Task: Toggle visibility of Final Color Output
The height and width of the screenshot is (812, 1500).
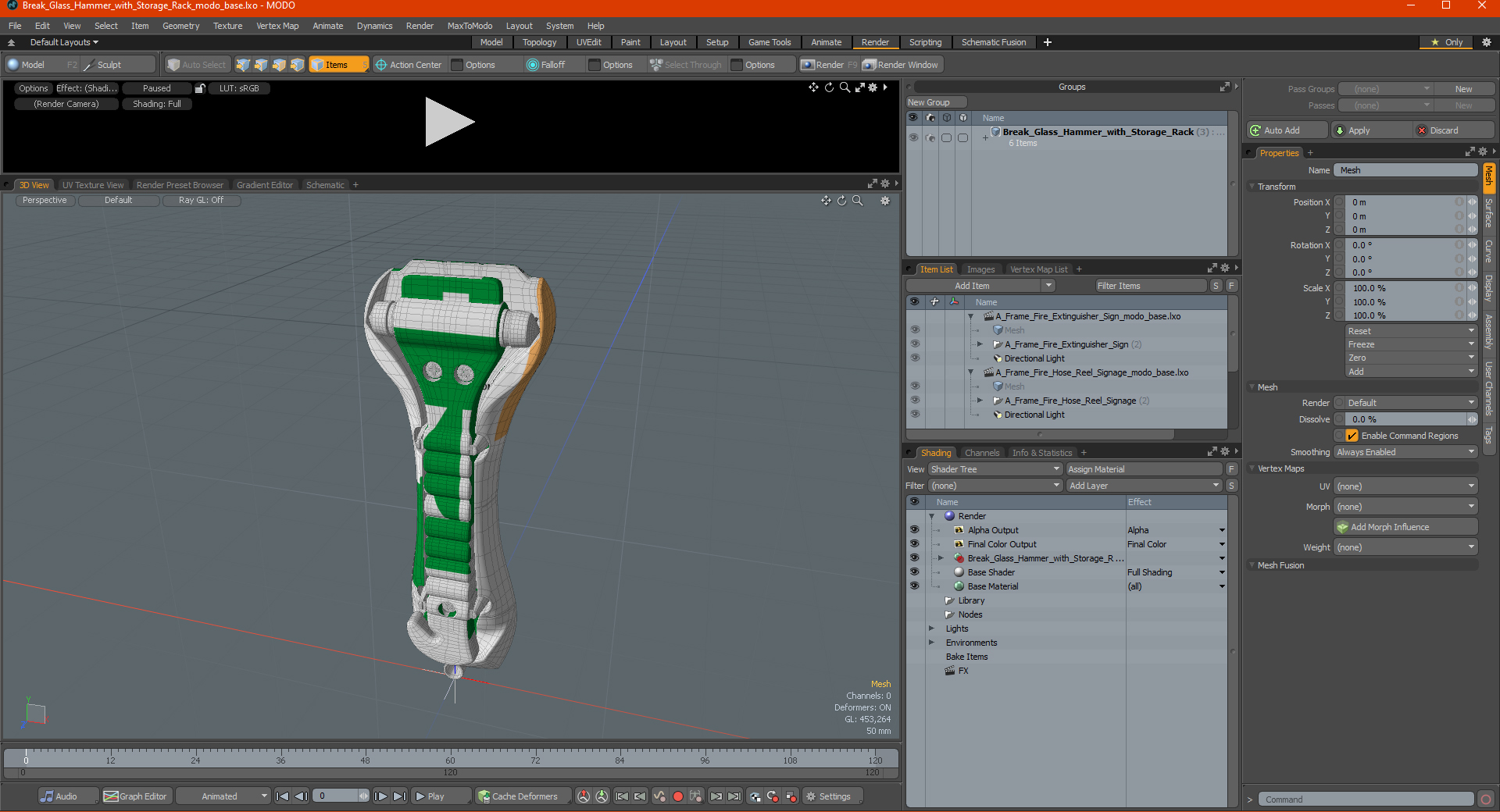Action: click(914, 544)
